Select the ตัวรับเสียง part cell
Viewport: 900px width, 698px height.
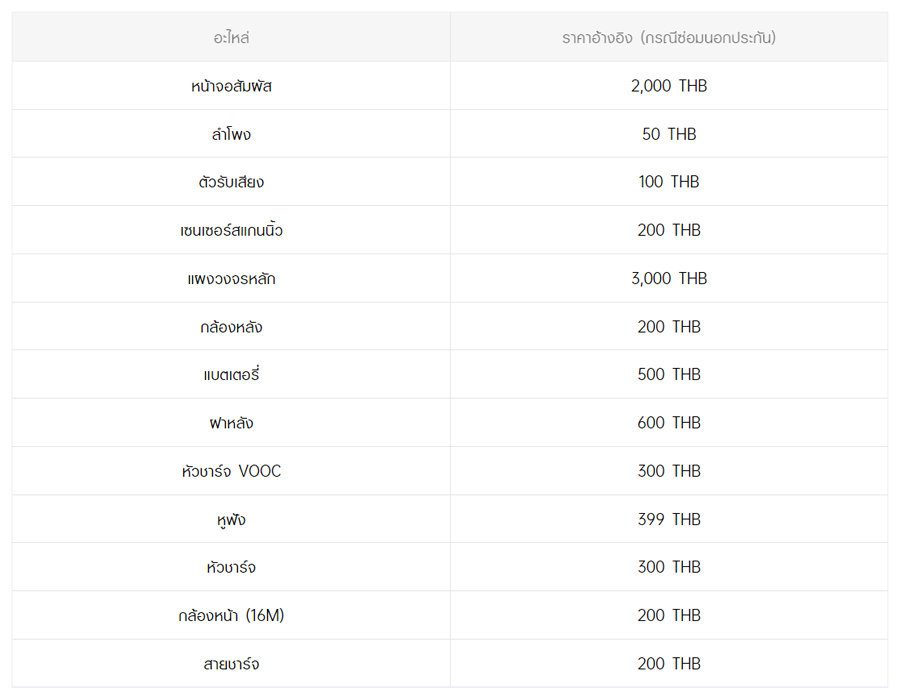pos(231,182)
